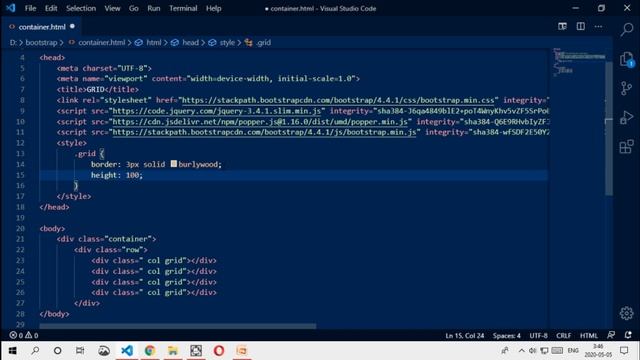Click the div class="row" code line
The width and height of the screenshot is (640, 360).
point(111,249)
